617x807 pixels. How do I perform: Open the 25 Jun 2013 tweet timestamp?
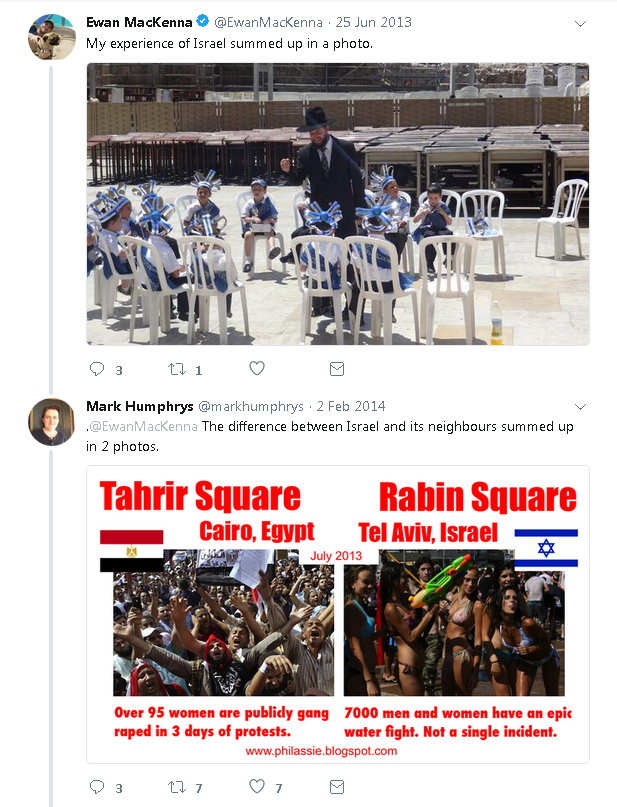coord(374,22)
